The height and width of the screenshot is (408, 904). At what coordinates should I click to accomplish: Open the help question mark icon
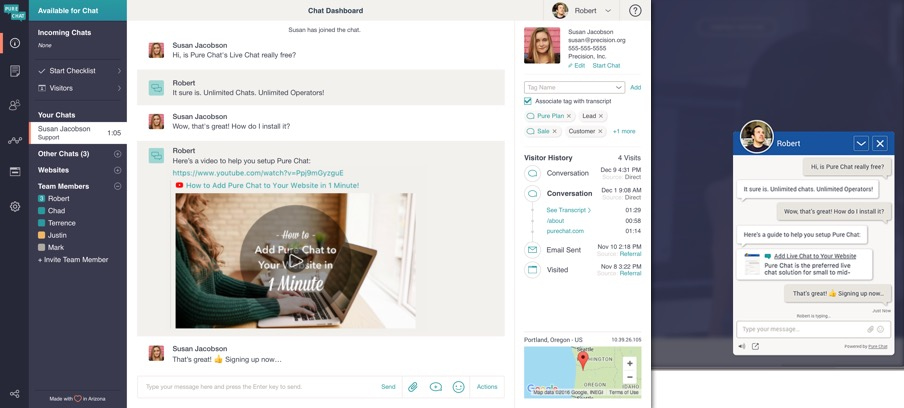click(x=635, y=11)
